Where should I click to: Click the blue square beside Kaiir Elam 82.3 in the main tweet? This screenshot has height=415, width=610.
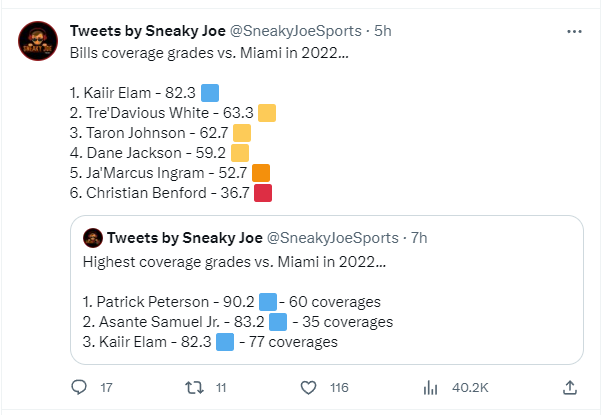(x=210, y=93)
